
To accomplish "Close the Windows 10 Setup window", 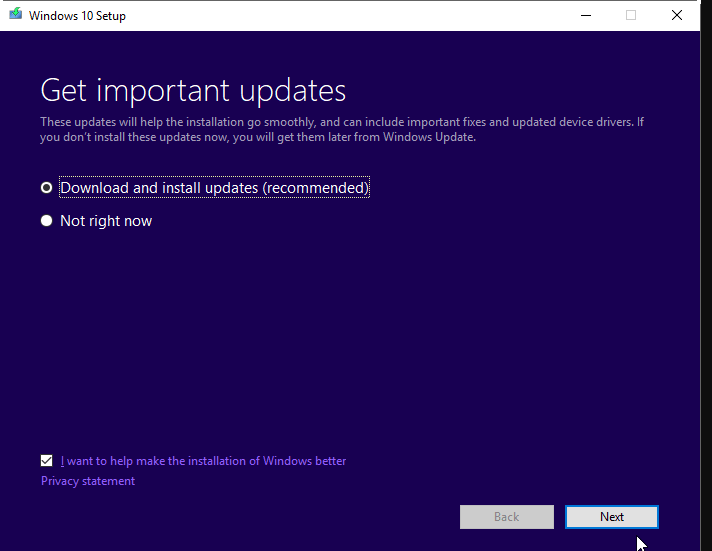I will [677, 15].
